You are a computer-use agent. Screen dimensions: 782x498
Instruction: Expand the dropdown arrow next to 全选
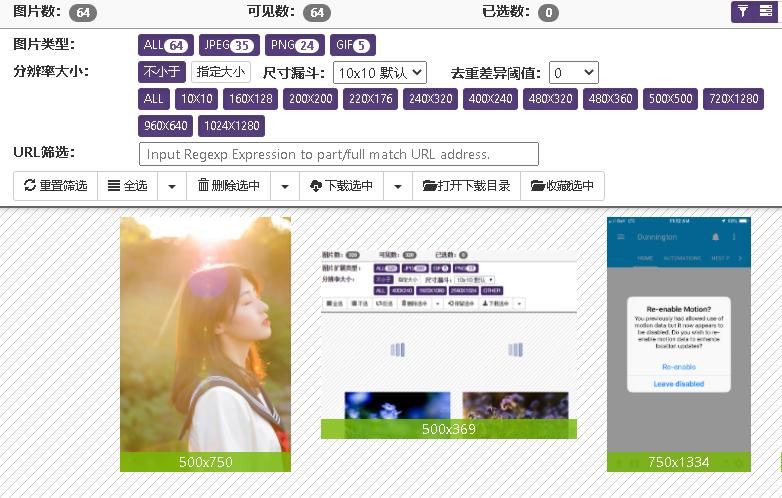[172, 186]
